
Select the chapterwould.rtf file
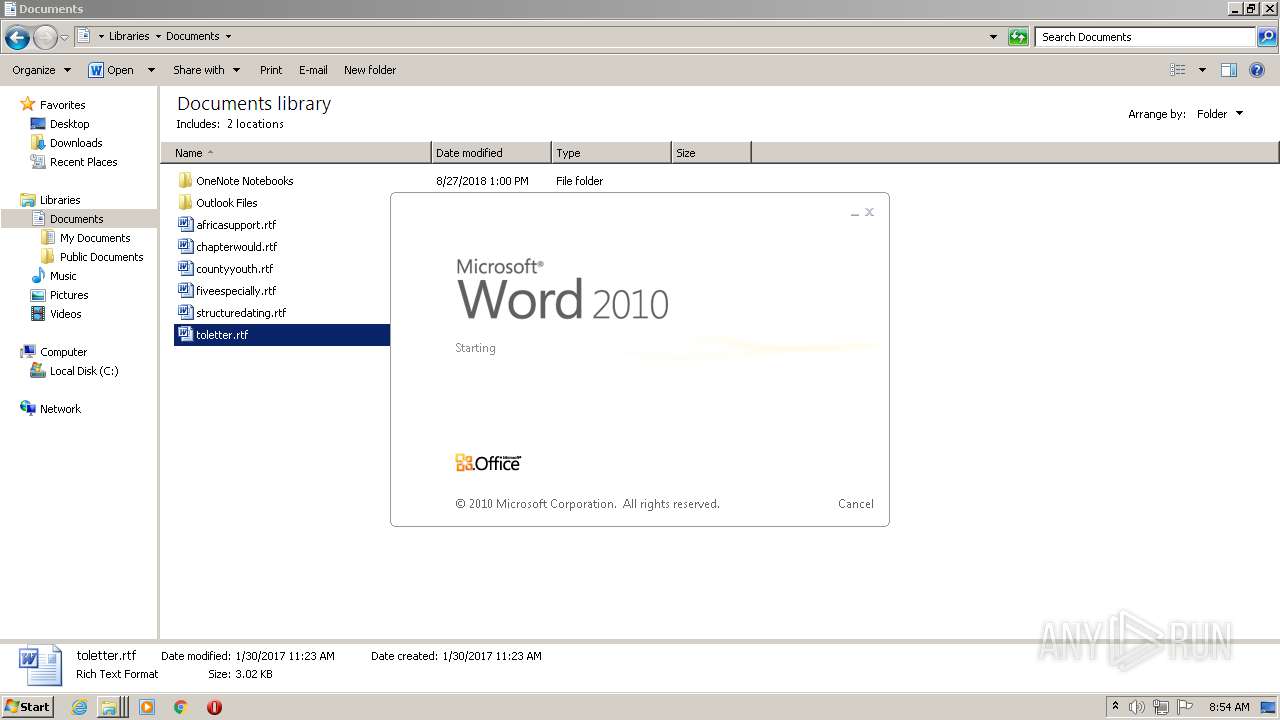236,247
